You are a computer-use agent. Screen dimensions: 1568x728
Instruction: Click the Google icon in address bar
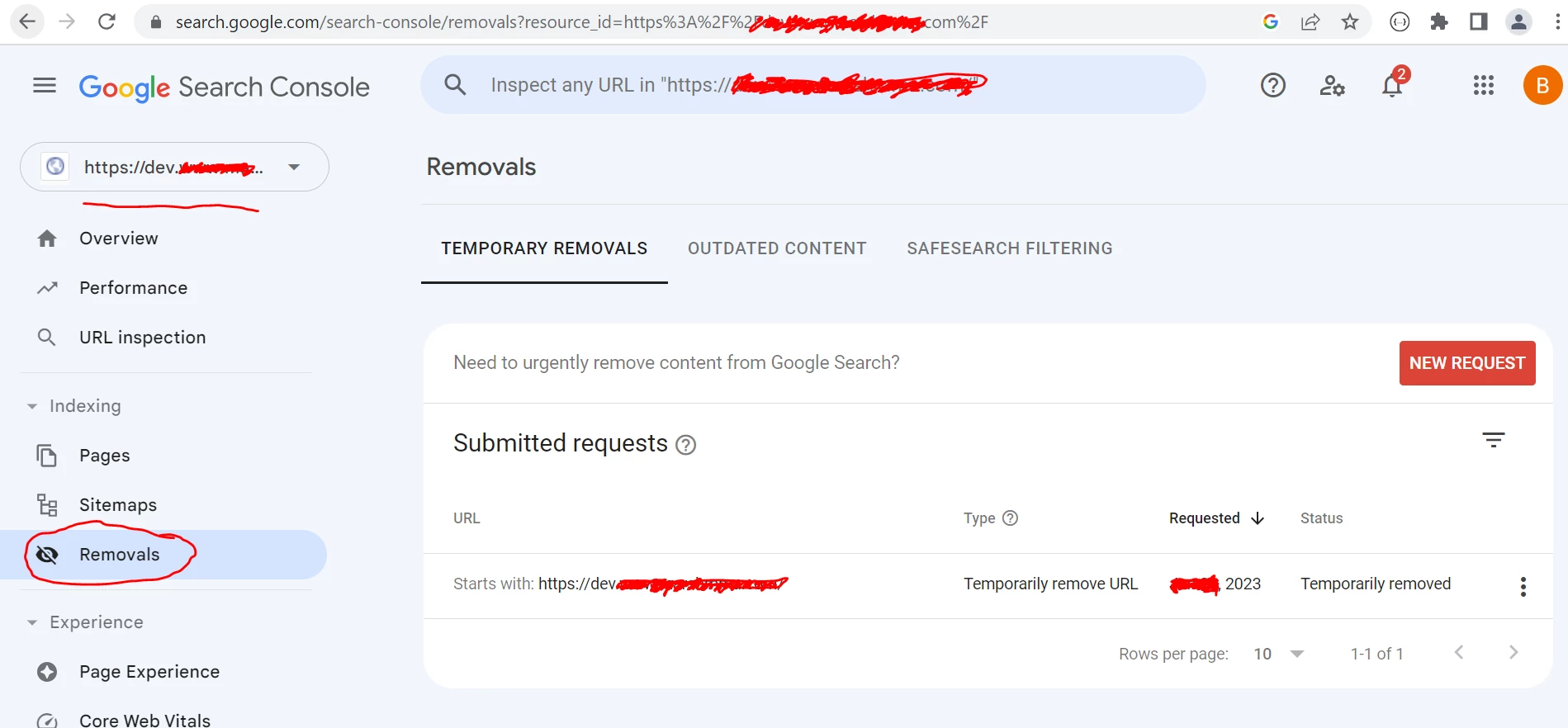pyautogui.click(x=1271, y=21)
